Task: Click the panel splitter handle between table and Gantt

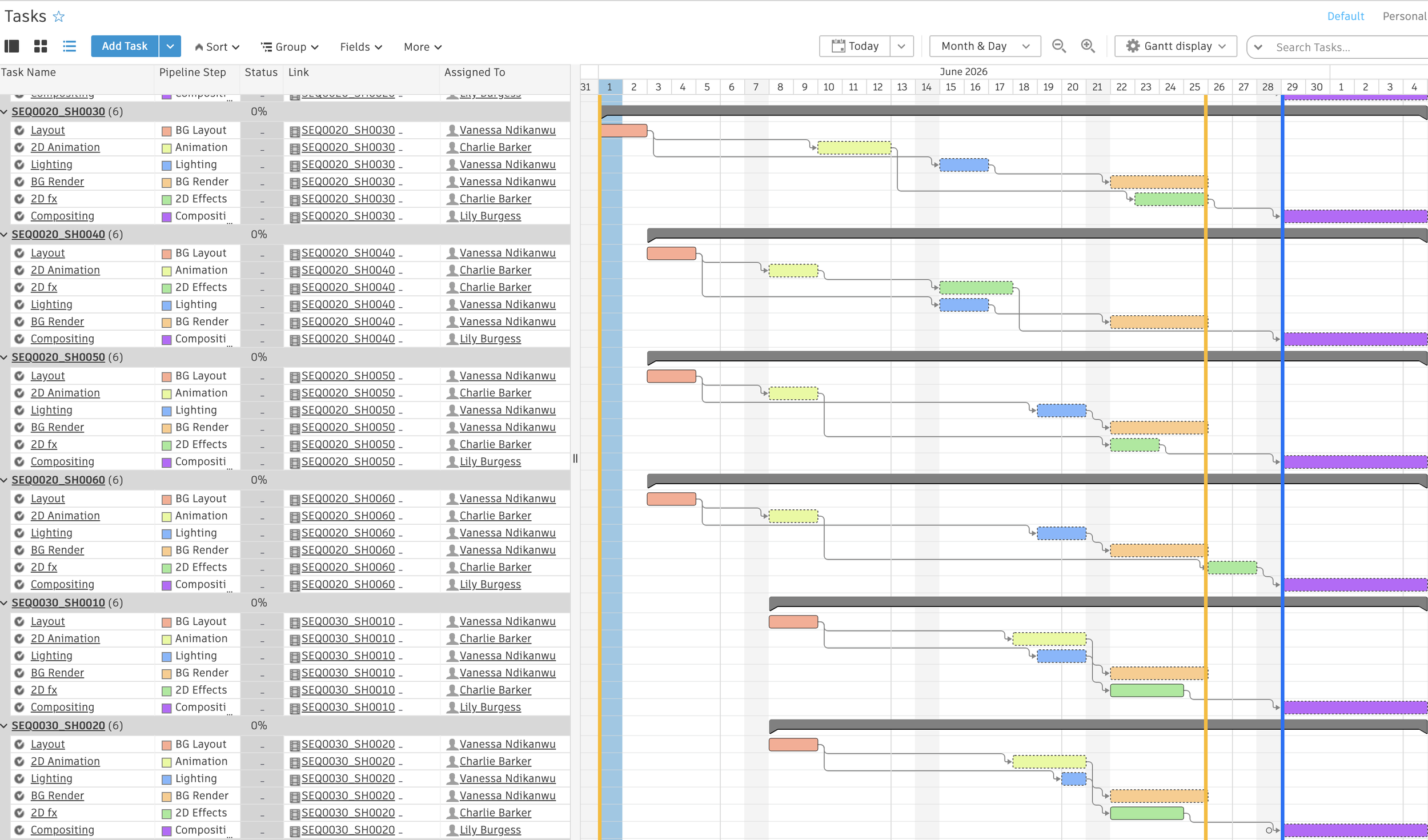Action: (575, 459)
